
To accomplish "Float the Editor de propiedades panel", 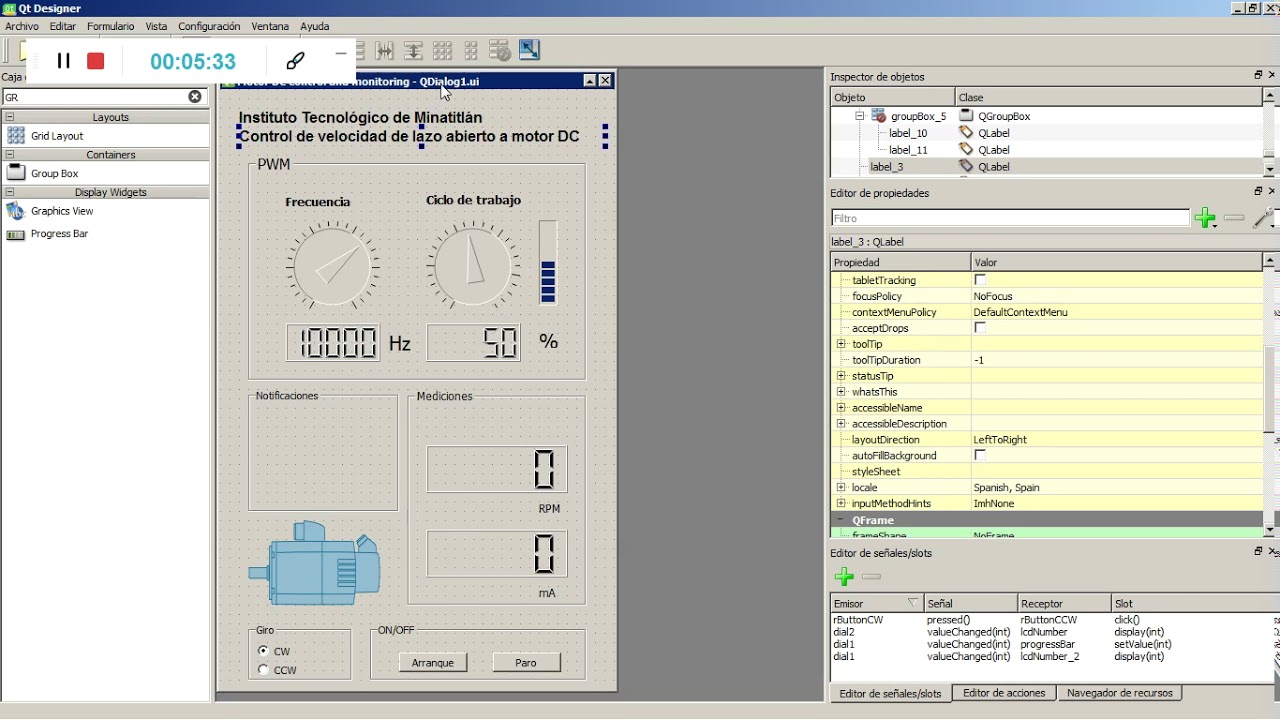I will click(x=1258, y=190).
